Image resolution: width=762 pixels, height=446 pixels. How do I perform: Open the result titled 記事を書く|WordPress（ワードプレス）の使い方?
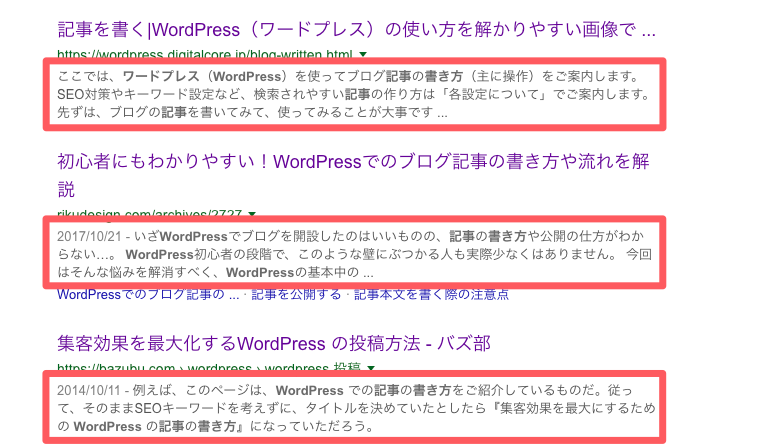[x=356, y=30]
